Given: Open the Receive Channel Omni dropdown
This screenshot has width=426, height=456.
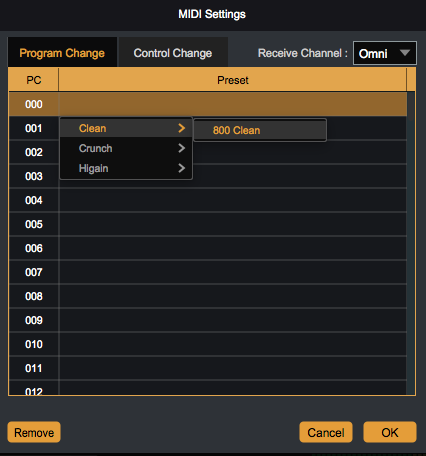Looking at the screenshot, I should 385,53.
